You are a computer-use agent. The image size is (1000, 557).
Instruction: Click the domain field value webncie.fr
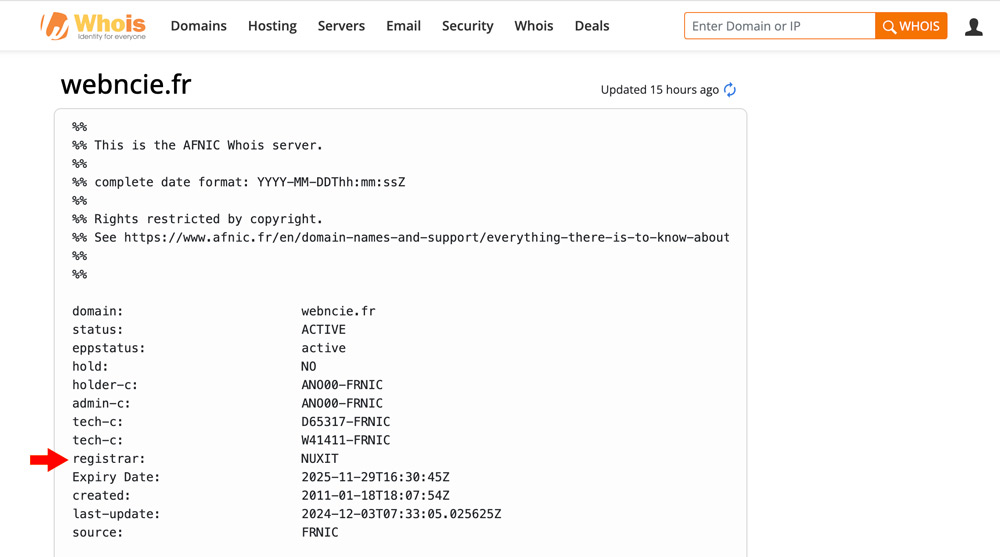[x=338, y=311]
